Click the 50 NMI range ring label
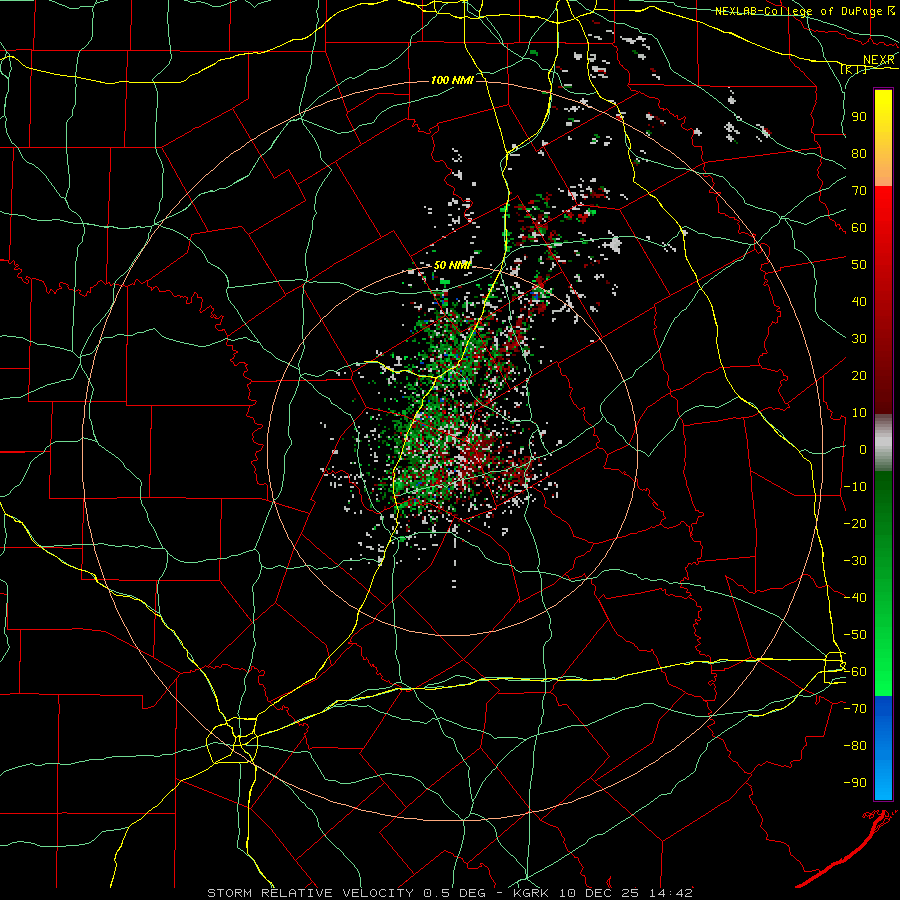Screen dimensions: 900x900 [452, 265]
